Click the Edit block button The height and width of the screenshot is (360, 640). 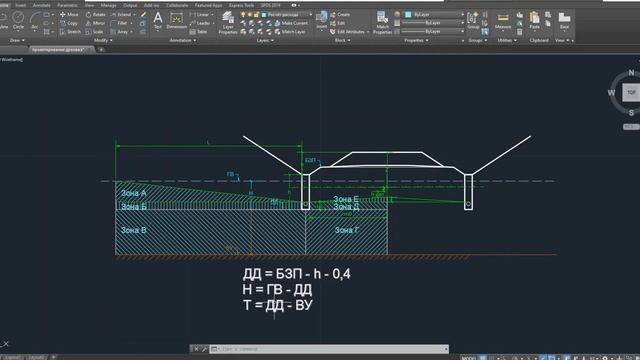338,23
